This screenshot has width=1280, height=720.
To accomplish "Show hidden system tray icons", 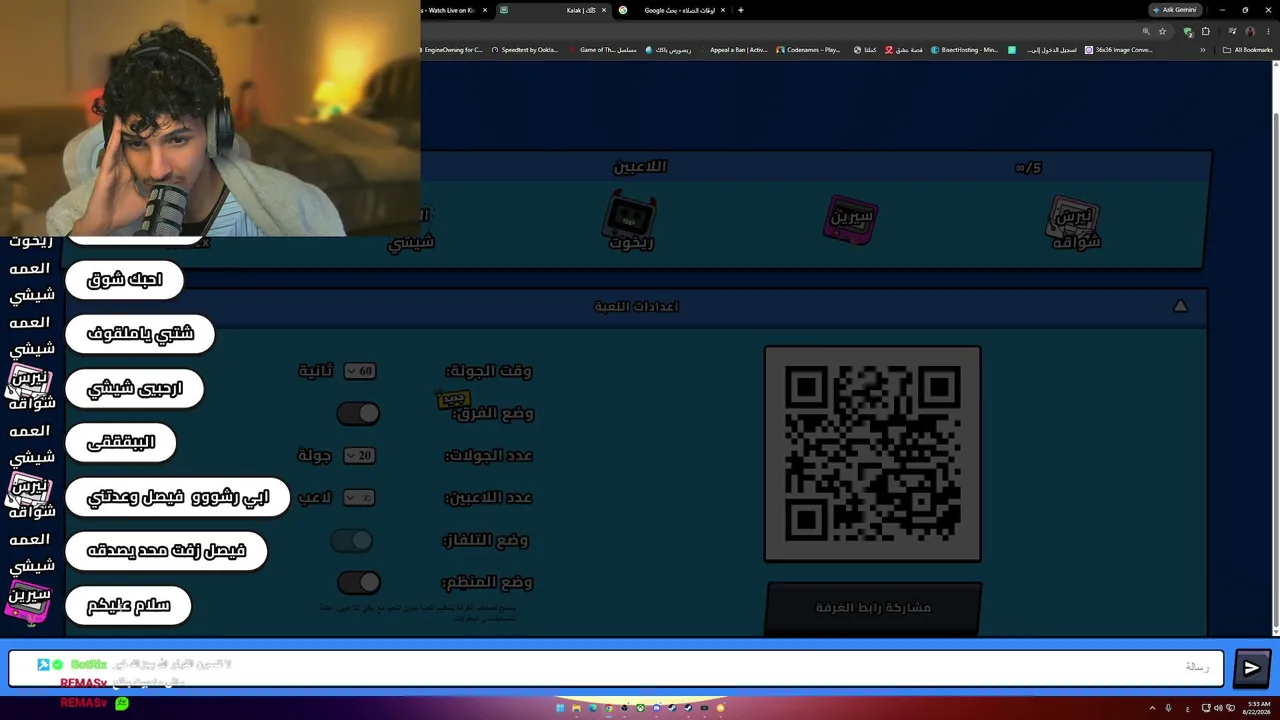I will click(x=1152, y=708).
